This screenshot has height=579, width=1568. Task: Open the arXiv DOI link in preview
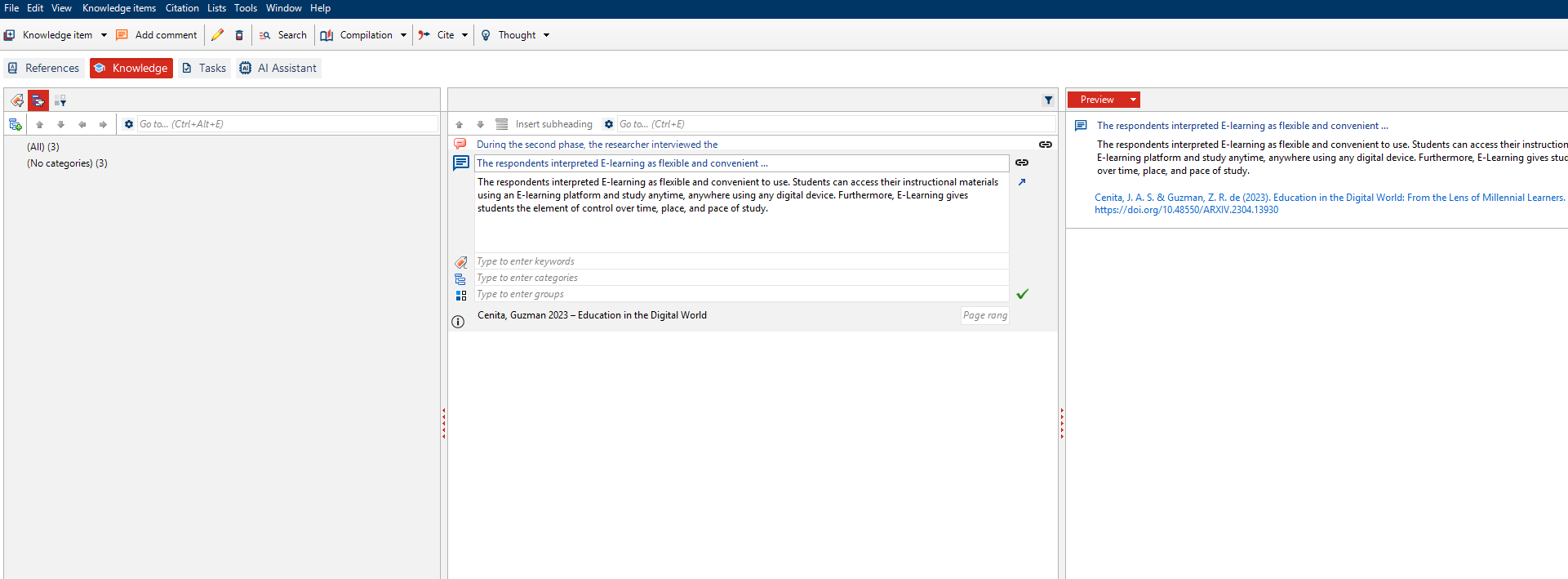tap(1186, 210)
